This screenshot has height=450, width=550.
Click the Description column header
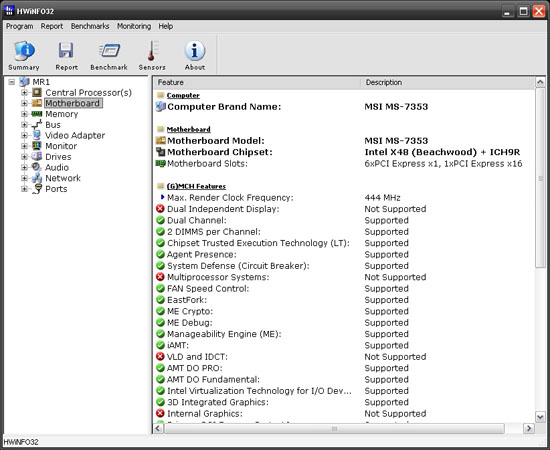[448, 82]
